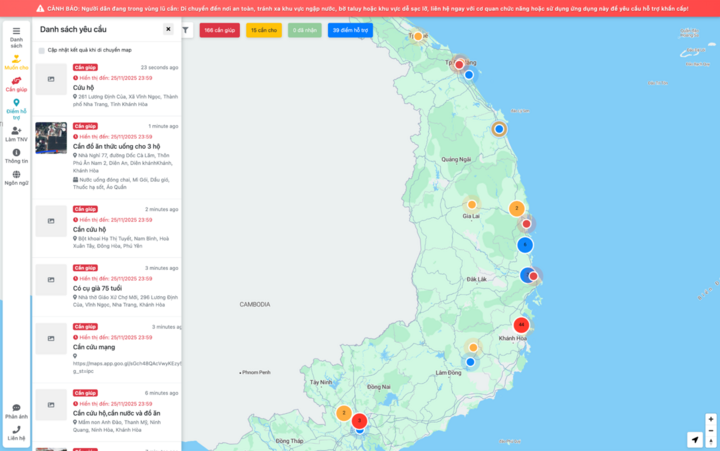Toggle the red '166 cần giúp' filter

click(x=220, y=31)
